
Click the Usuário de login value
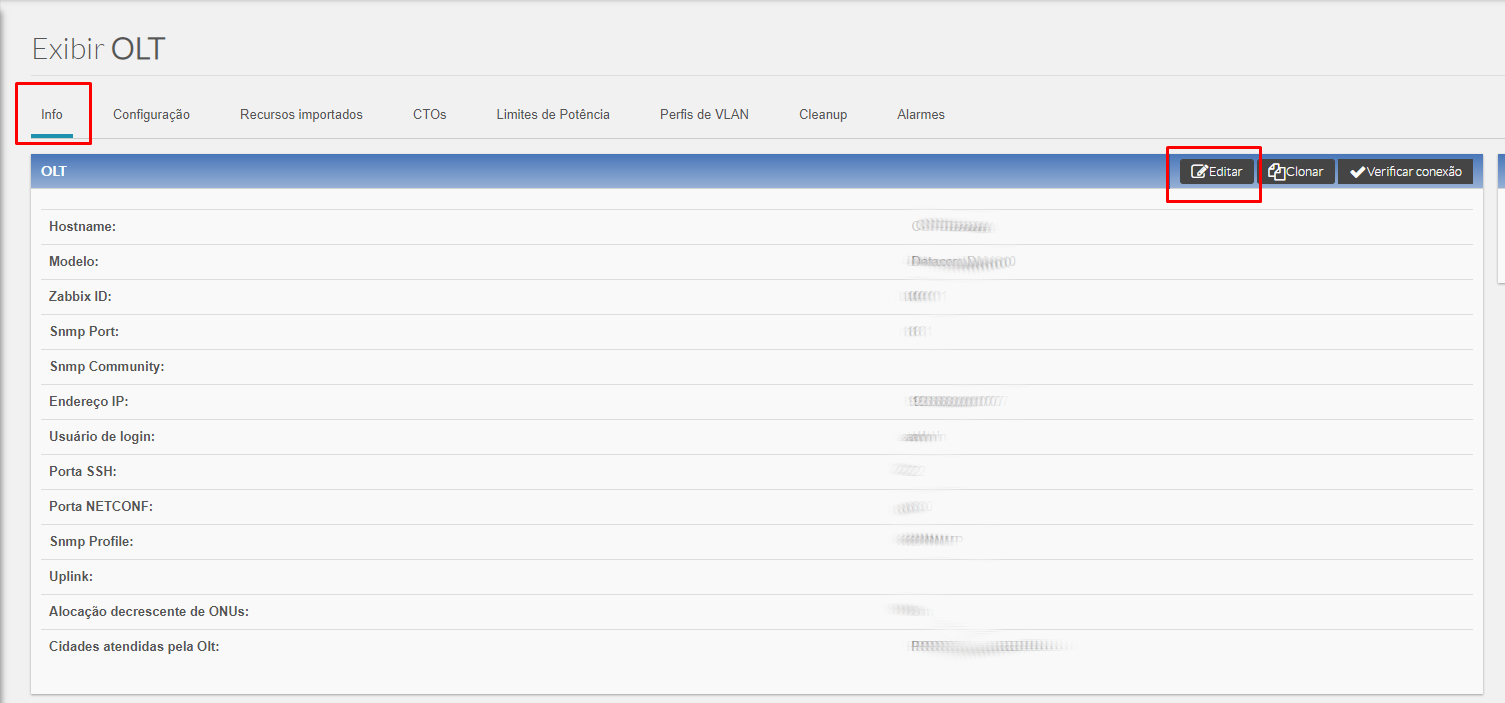pyautogui.click(x=922, y=437)
